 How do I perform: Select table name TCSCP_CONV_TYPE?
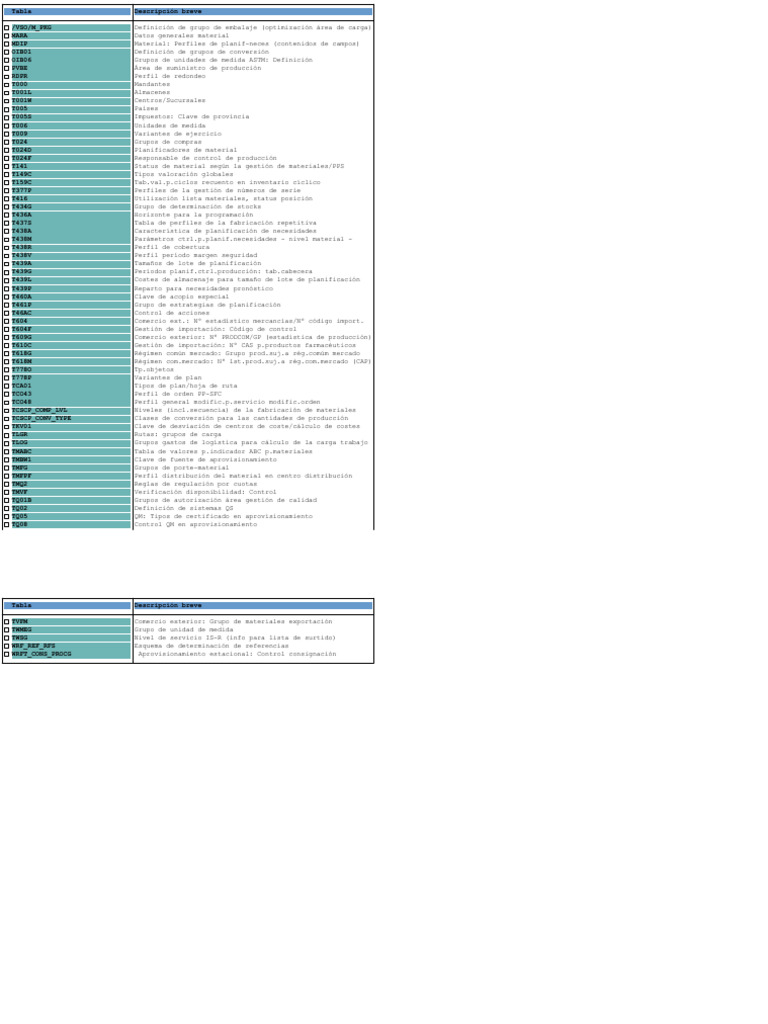pos(41,419)
